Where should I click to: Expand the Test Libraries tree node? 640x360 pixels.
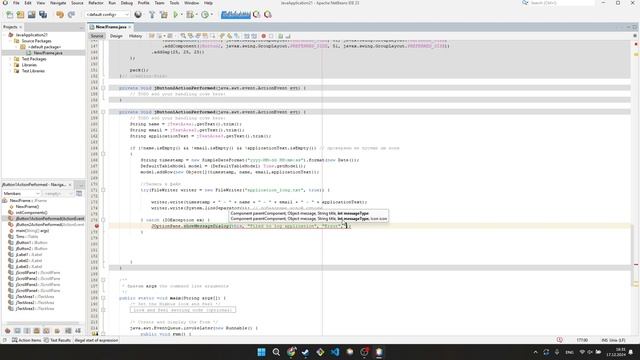click(x=11, y=71)
